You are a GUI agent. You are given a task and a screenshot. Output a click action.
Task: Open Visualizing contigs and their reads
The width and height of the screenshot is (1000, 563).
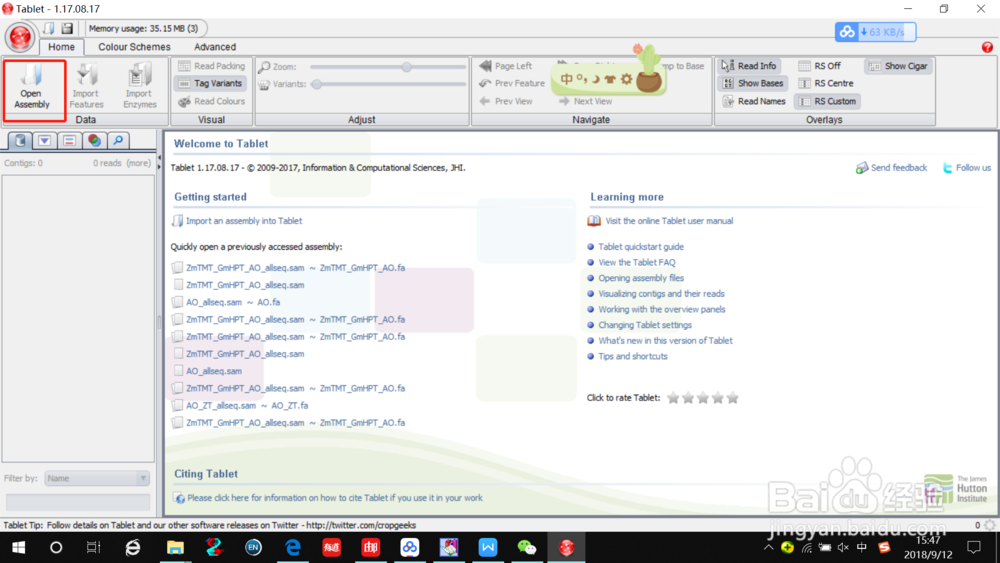pyautogui.click(x=661, y=294)
